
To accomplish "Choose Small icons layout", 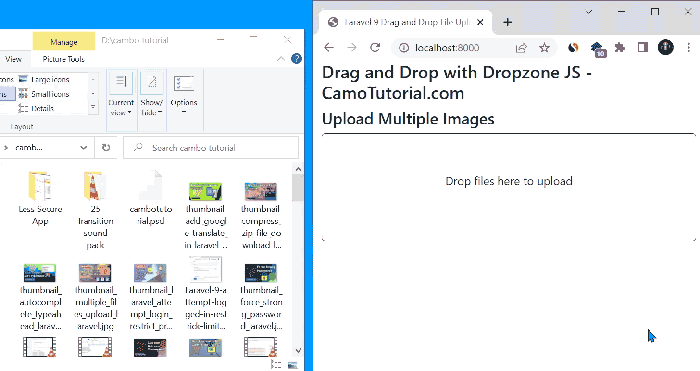I will (44, 94).
